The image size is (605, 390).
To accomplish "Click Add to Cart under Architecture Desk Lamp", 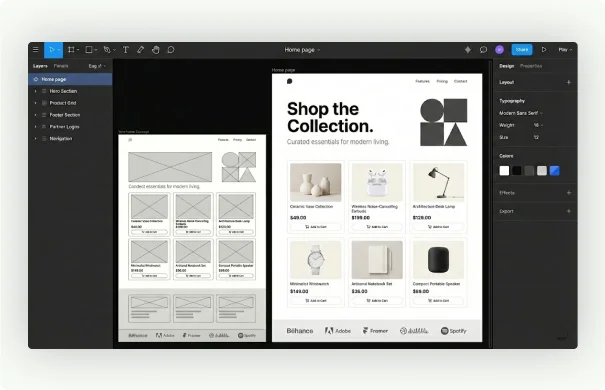I will coord(438,227).
